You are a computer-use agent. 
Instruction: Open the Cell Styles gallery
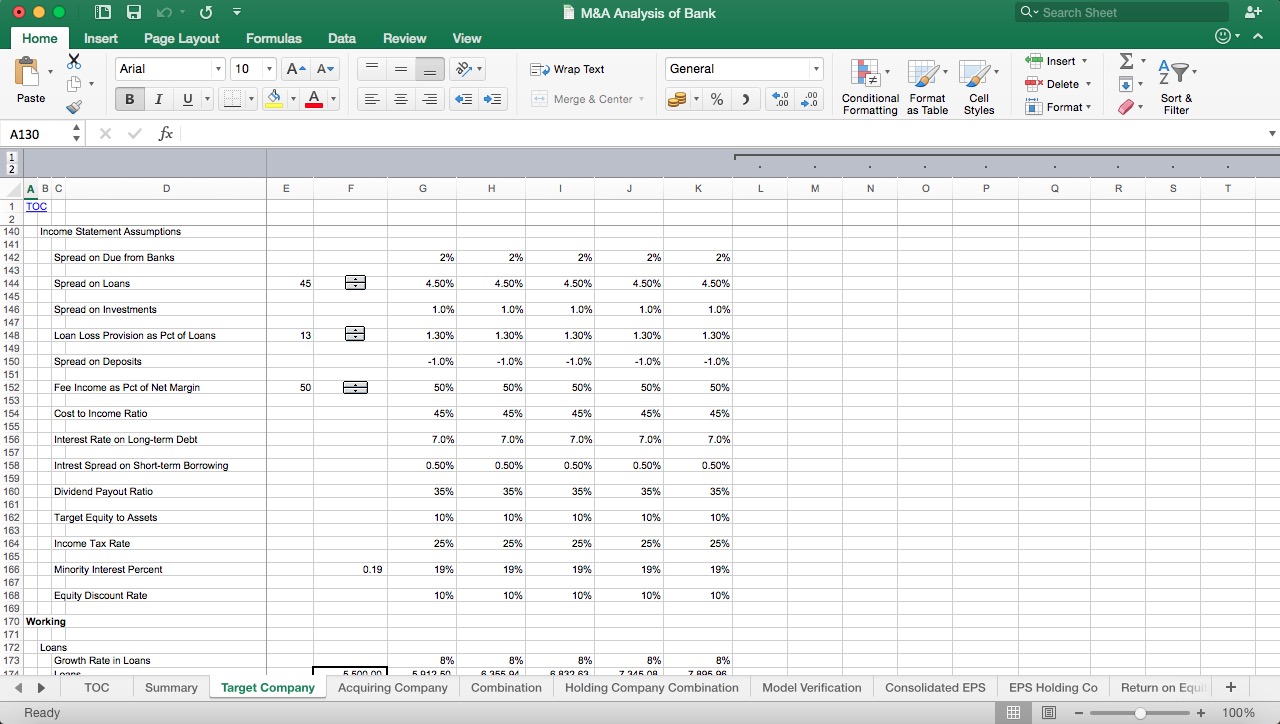[x=978, y=85]
